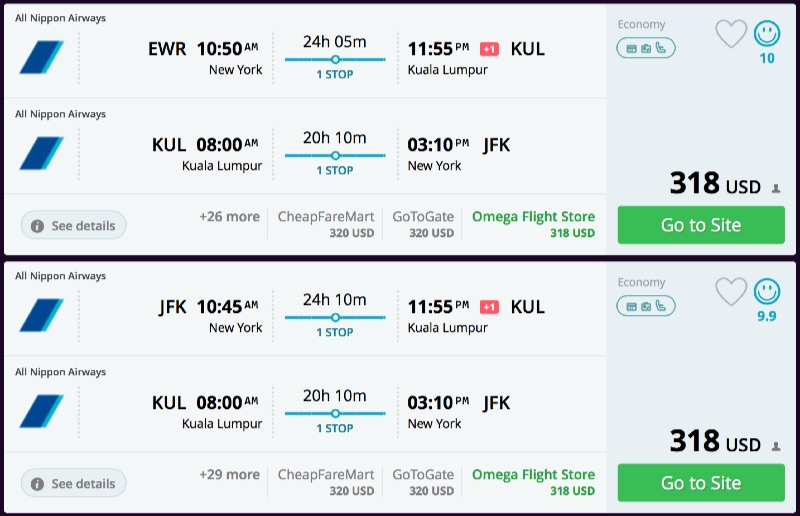The image size is (800, 516).
Task: Show the +26 more booking options
Action: pos(229,217)
